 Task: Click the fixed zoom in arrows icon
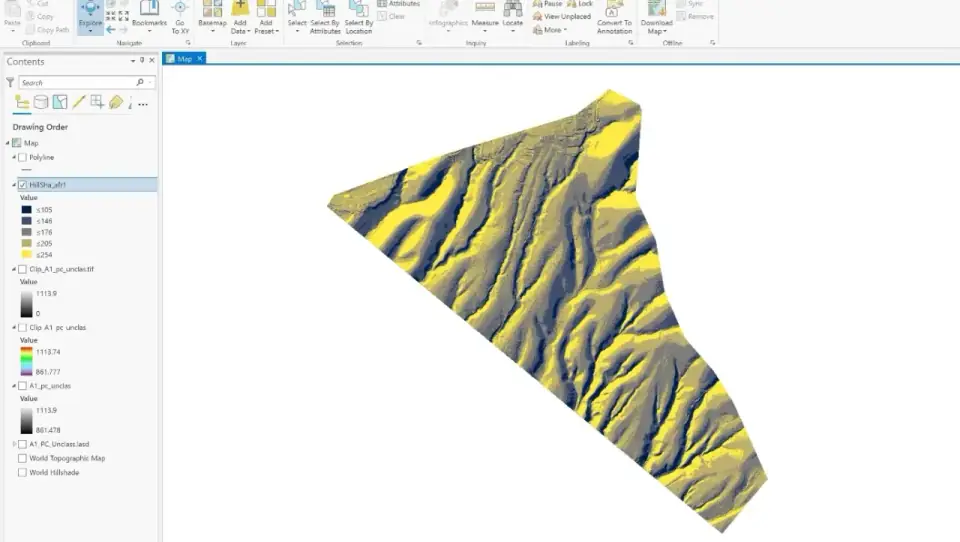tap(110, 16)
